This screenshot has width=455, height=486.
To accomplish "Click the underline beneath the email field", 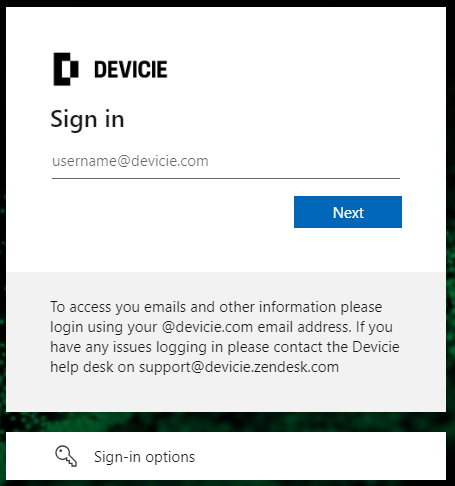I will [226, 178].
